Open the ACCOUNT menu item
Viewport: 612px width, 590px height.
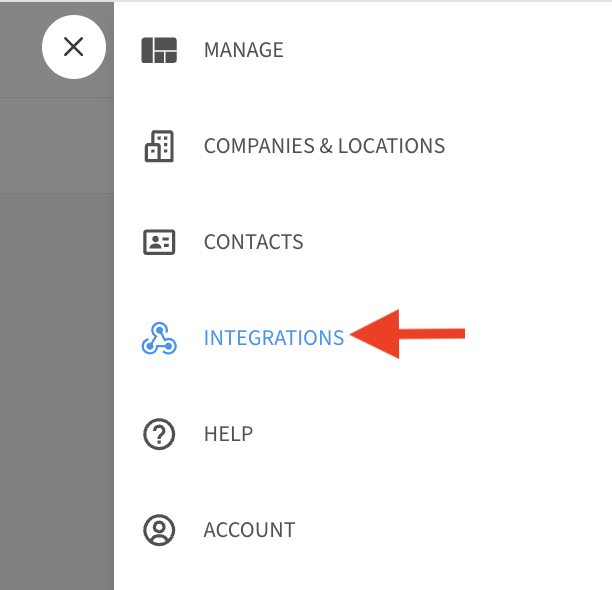pyautogui.click(x=249, y=530)
